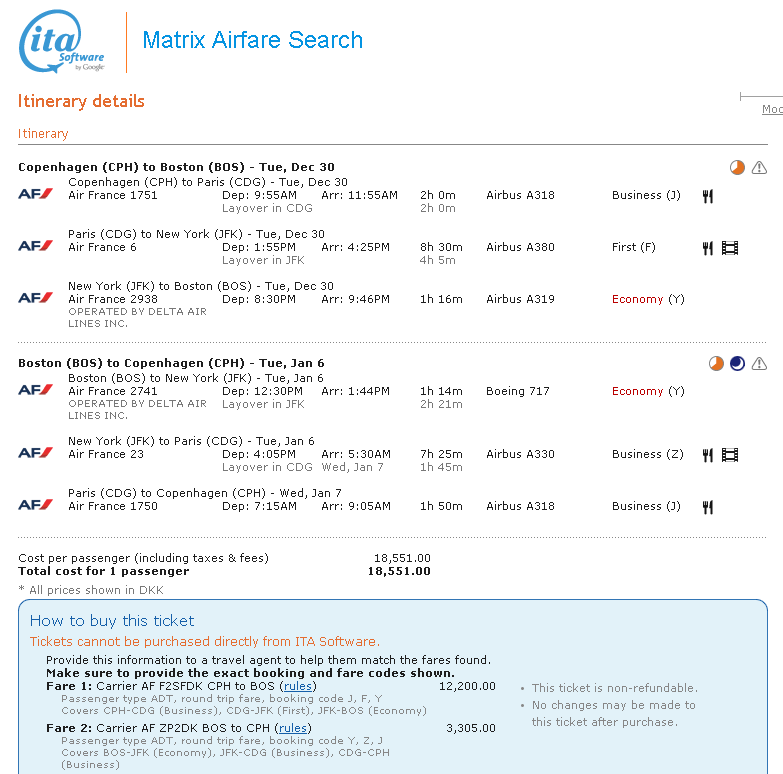Click Air France 2938 flight number

click(113, 299)
